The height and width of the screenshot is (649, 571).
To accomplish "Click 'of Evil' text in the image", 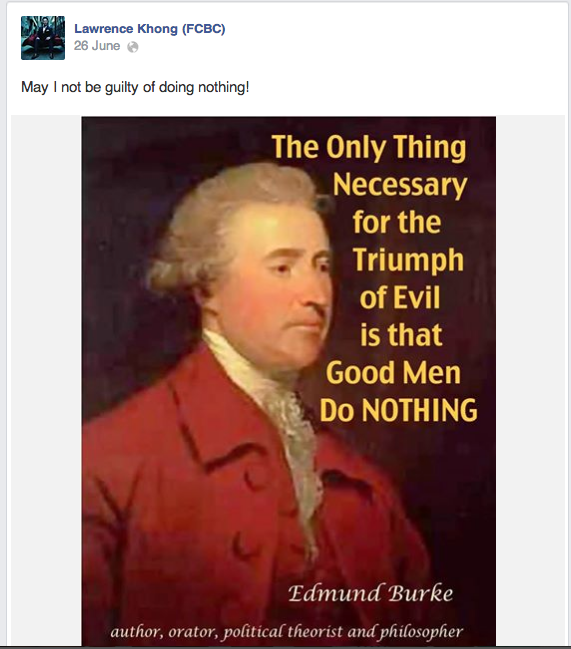I will pos(400,297).
